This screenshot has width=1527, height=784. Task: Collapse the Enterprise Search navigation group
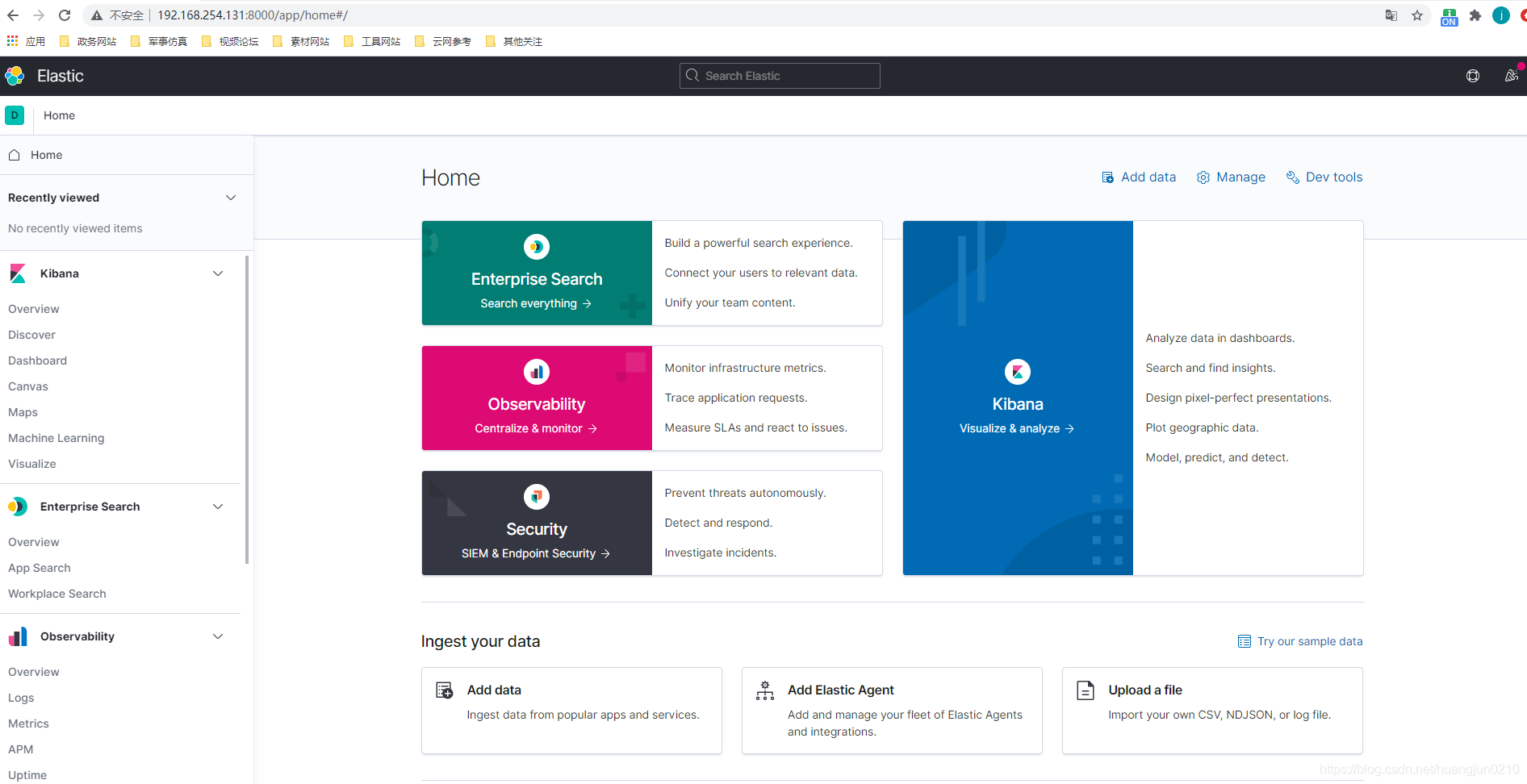click(x=218, y=507)
